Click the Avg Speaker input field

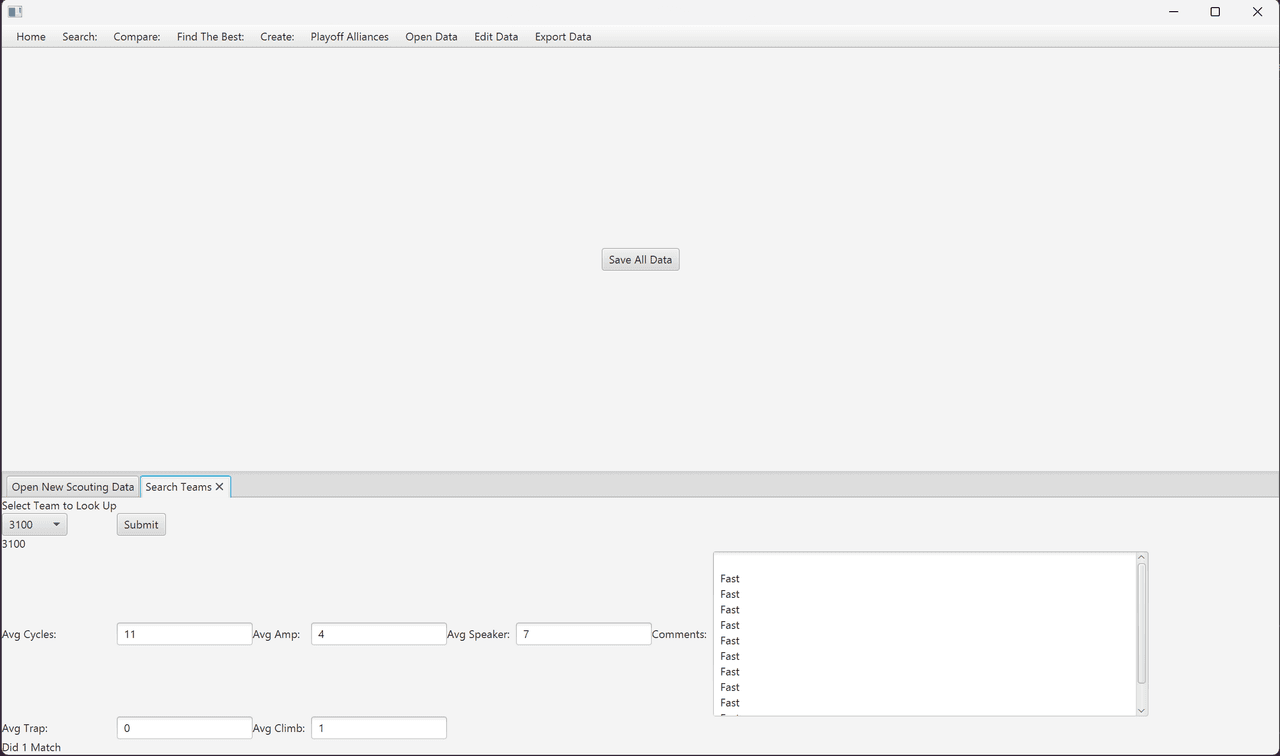click(x=583, y=634)
